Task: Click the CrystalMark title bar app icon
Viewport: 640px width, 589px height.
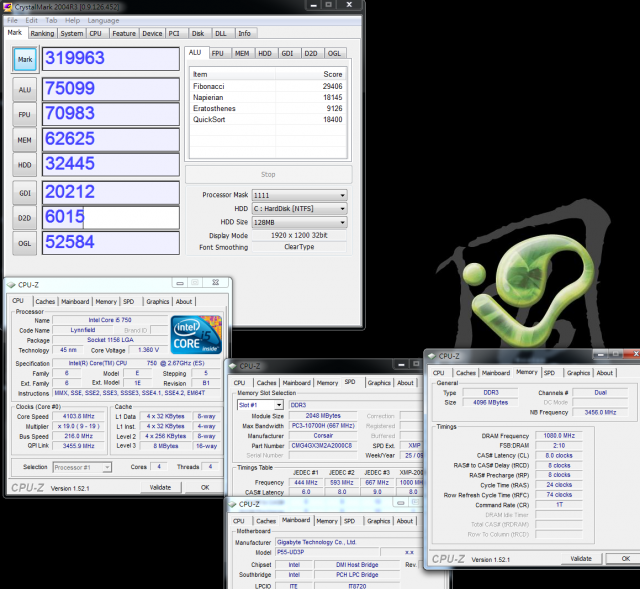Action: coord(8,7)
